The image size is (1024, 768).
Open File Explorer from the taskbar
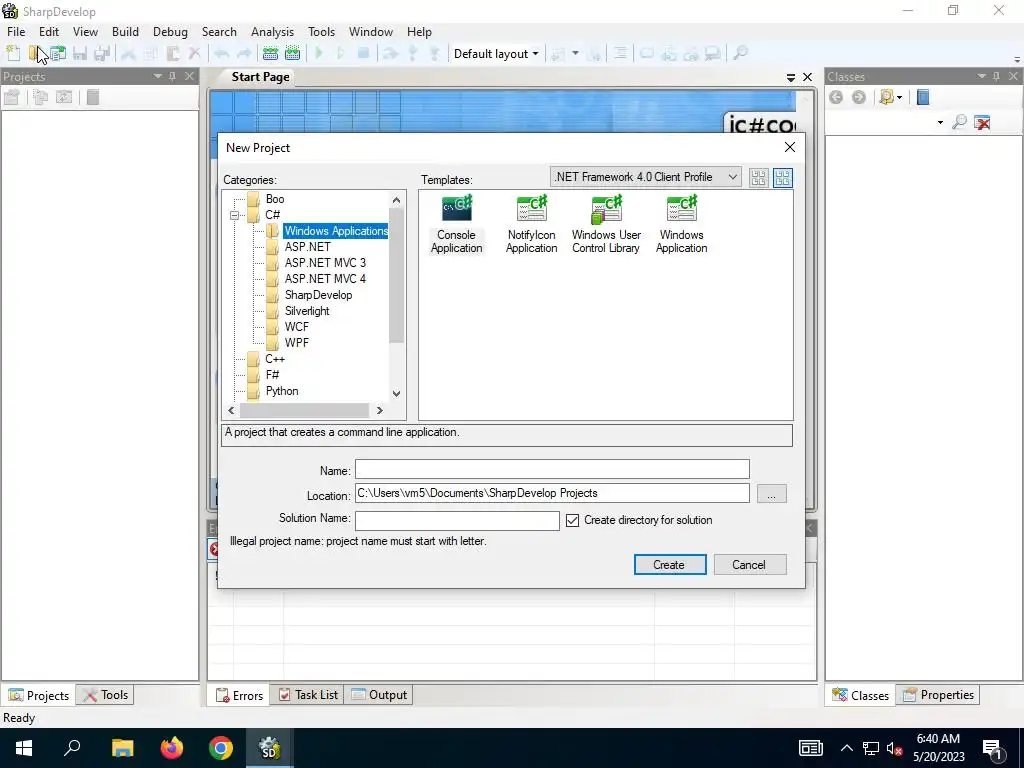pyautogui.click(x=122, y=748)
